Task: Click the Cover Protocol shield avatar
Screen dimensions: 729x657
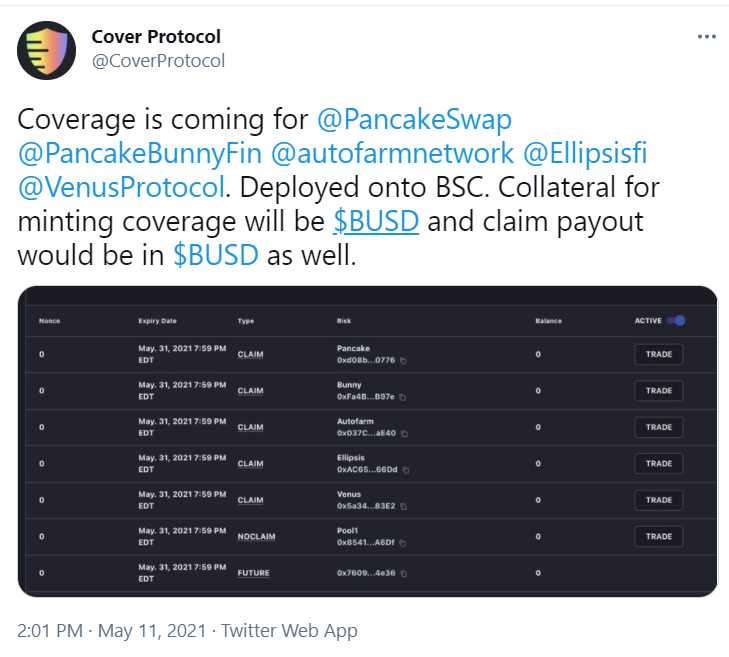Action: point(46,50)
